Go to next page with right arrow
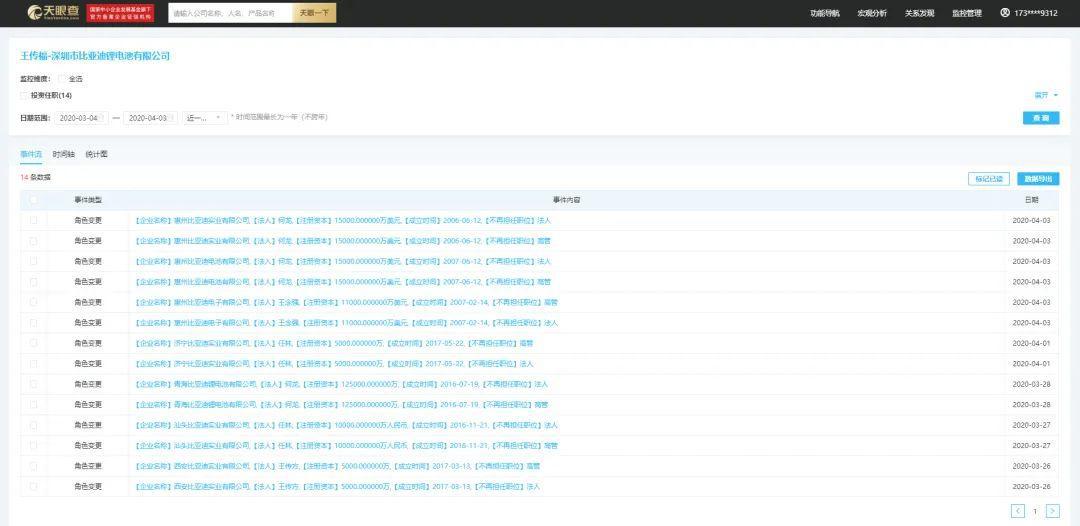 pyautogui.click(x=1052, y=511)
